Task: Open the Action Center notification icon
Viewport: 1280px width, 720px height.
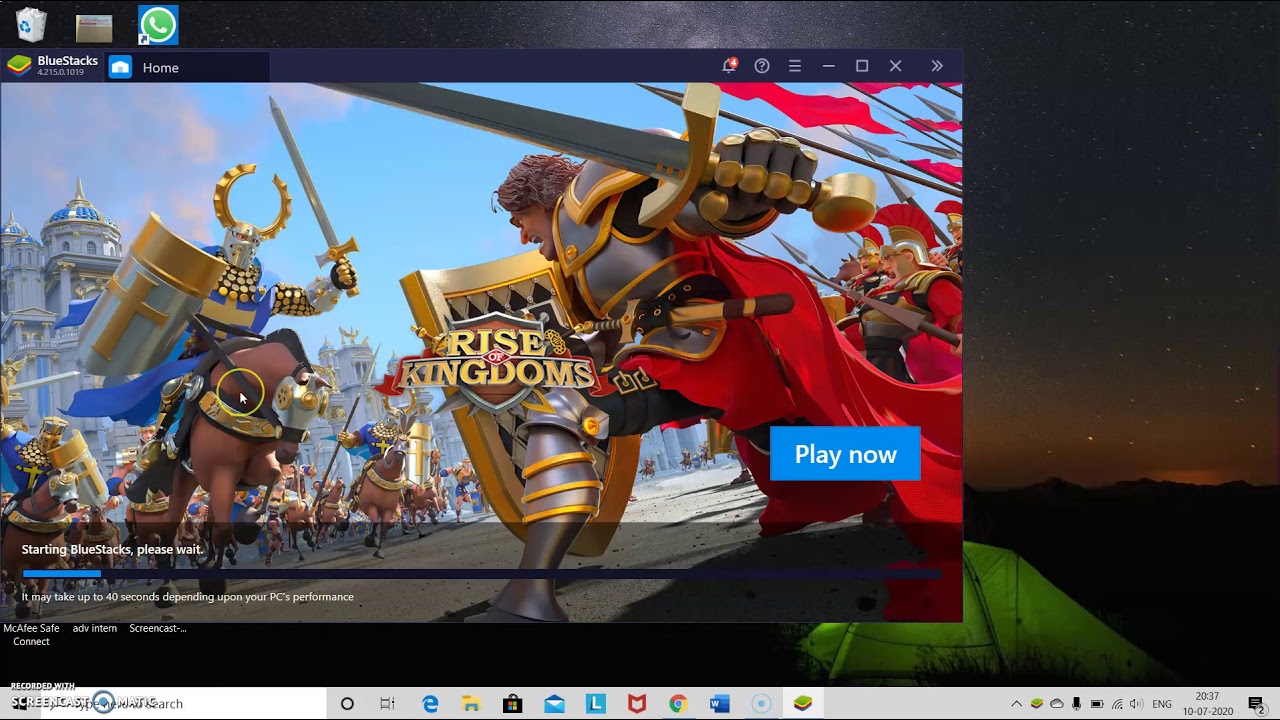Action: tap(1257, 704)
